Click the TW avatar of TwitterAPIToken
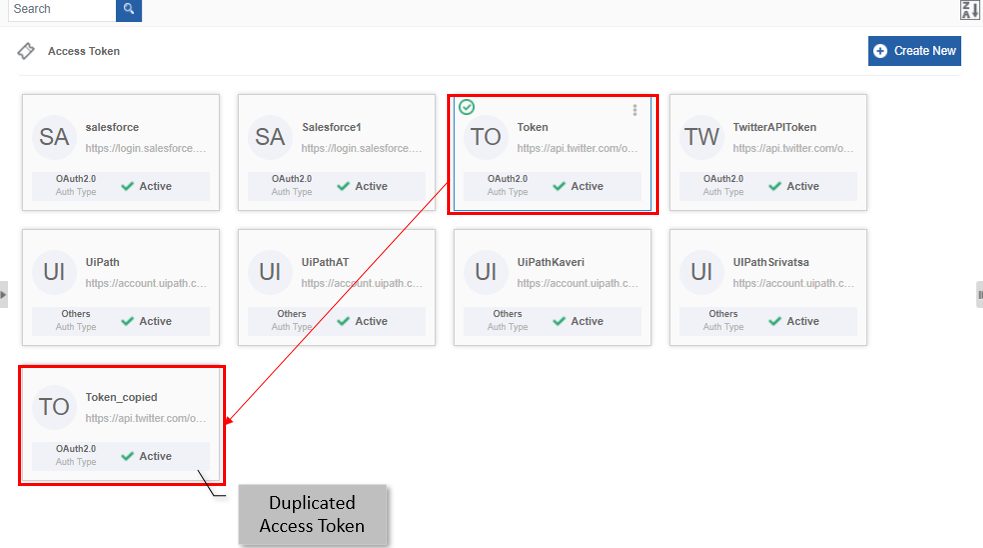 tap(701, 137)
